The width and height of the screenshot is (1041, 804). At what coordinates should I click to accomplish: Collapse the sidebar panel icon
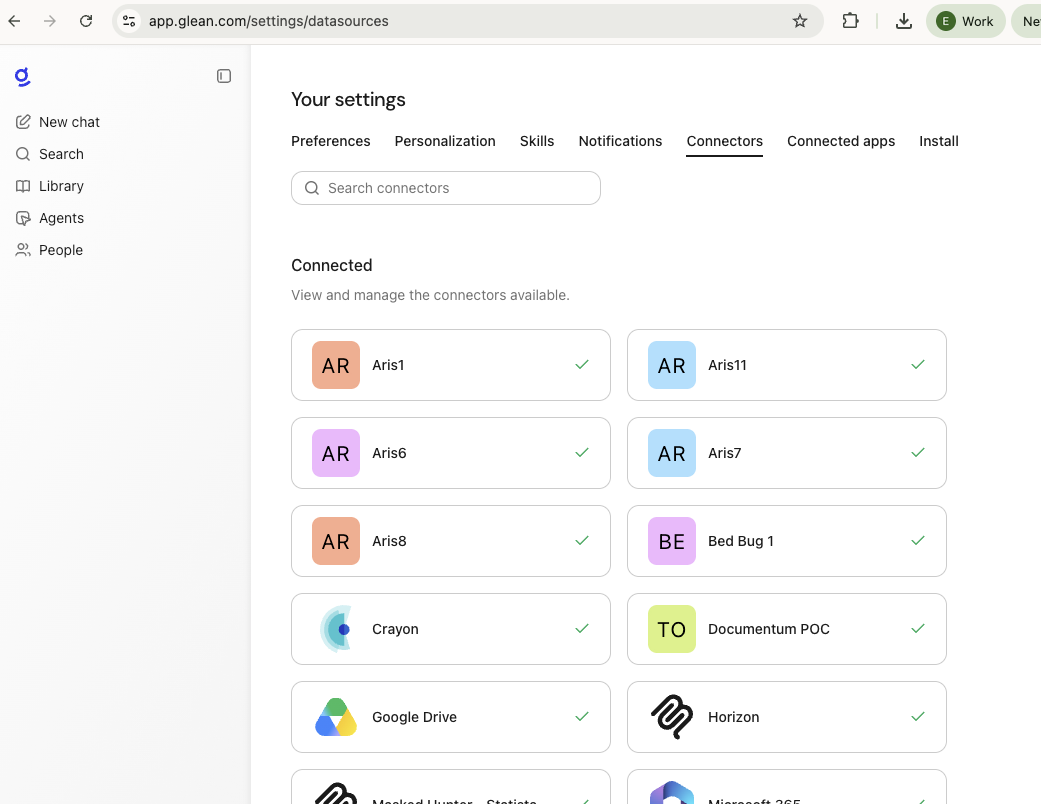point(224,76)
